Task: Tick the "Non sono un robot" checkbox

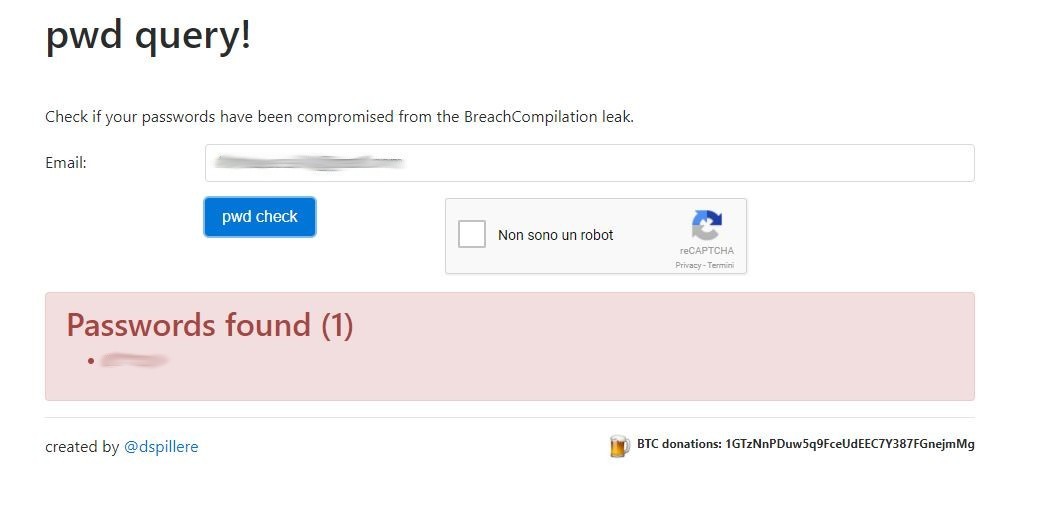Action: pyautogui.click(x=472, y=235)
